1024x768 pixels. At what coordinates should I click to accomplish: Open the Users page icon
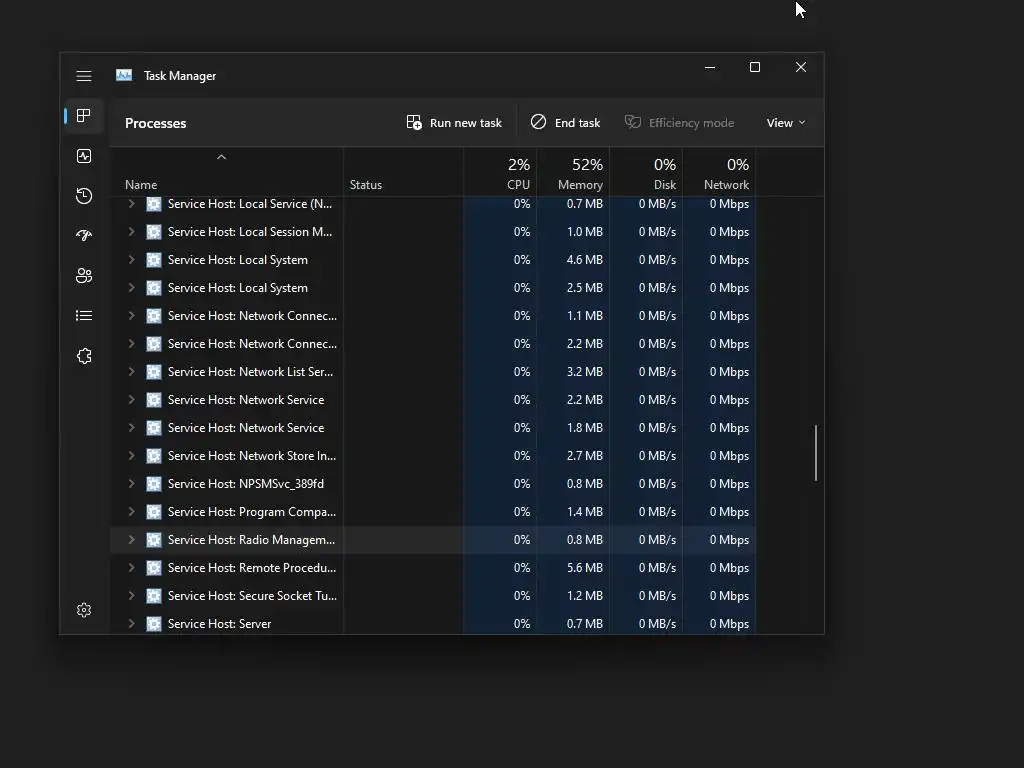(x=84, y=276)
